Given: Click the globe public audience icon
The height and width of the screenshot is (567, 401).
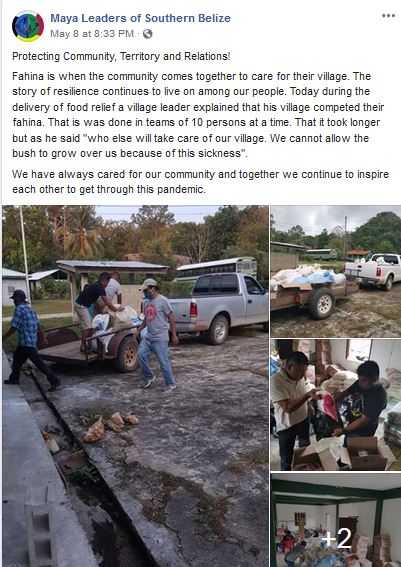Looking at the screenshot, I should click(148, 34).
